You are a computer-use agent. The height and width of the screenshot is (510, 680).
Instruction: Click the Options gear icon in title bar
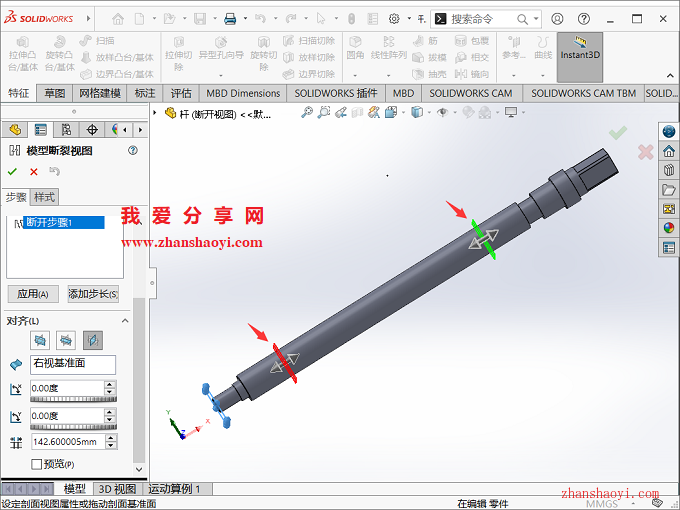395,18
